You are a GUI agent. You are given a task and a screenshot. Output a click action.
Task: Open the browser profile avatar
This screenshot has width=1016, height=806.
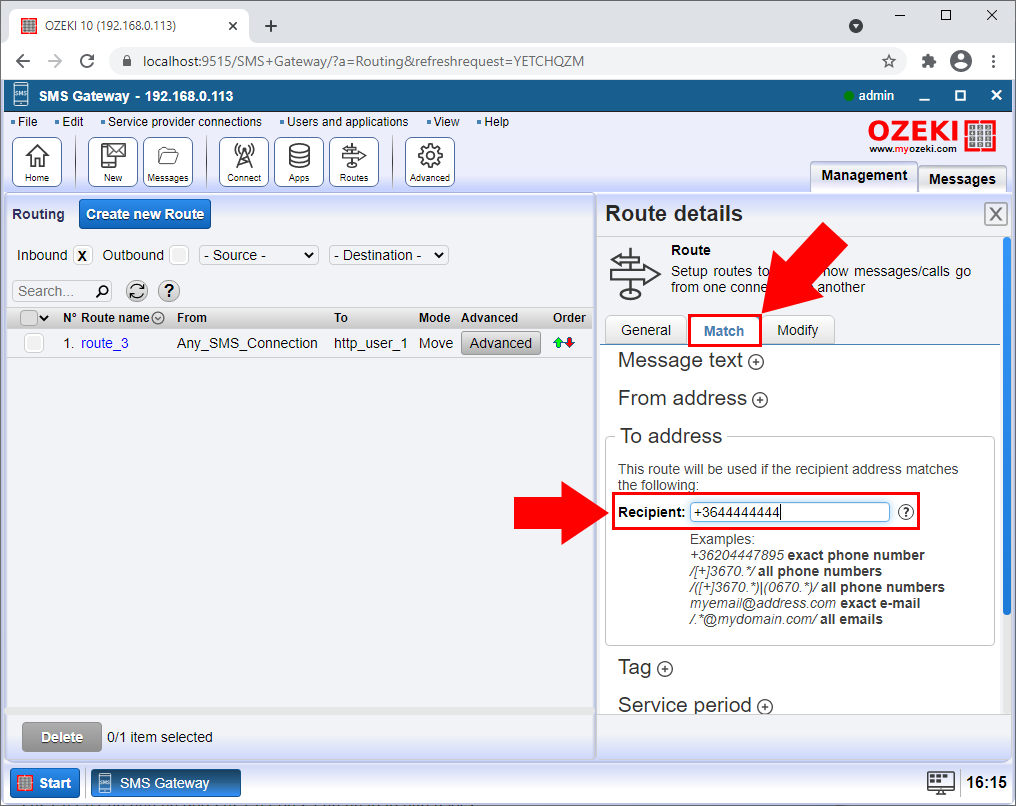tap(961, 62)
